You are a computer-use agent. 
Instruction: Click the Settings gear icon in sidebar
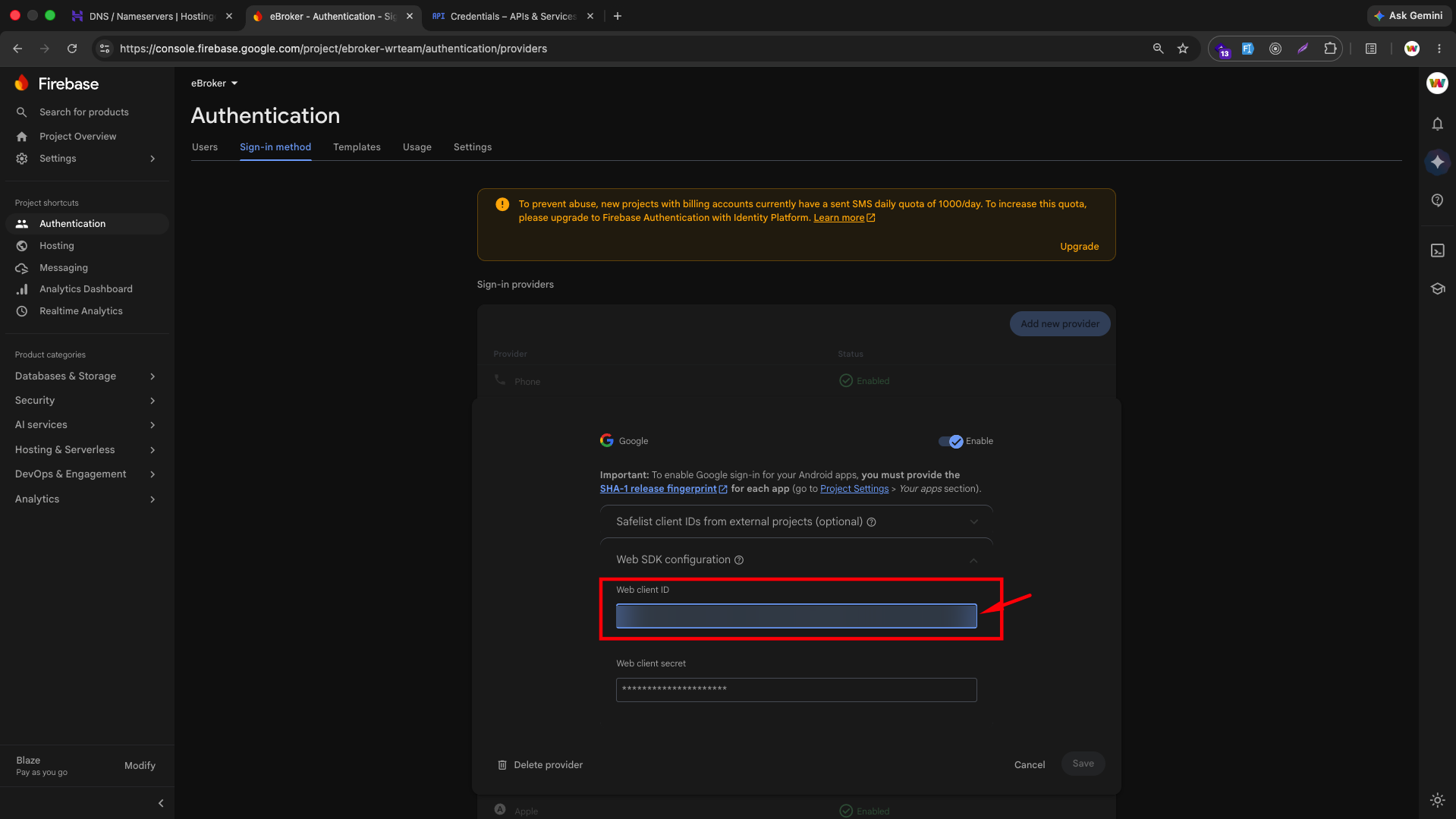[x=22, y=159]
